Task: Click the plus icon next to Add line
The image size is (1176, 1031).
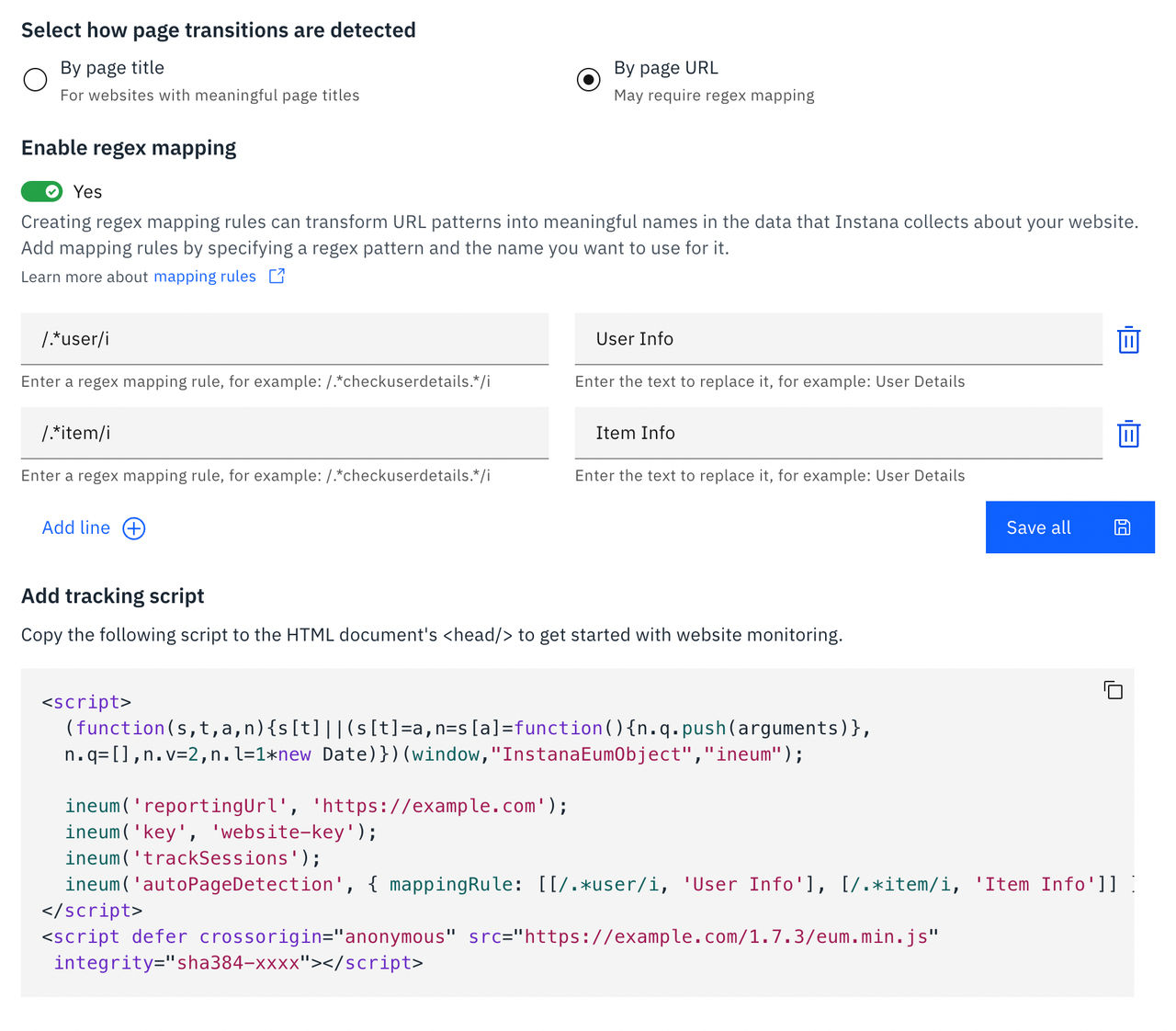Action: pos(134,528)
